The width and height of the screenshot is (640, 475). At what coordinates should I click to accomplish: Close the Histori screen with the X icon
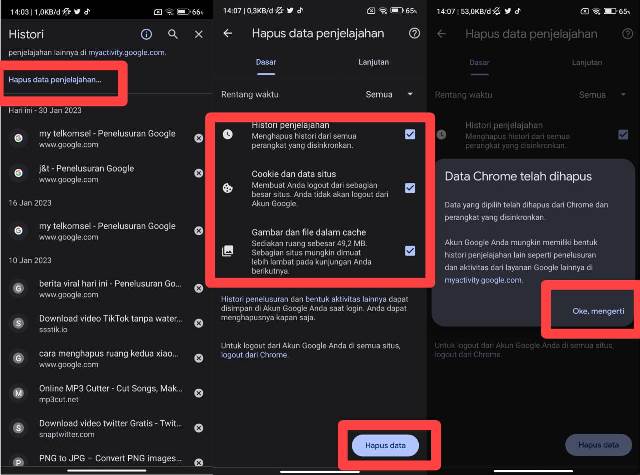199,35
